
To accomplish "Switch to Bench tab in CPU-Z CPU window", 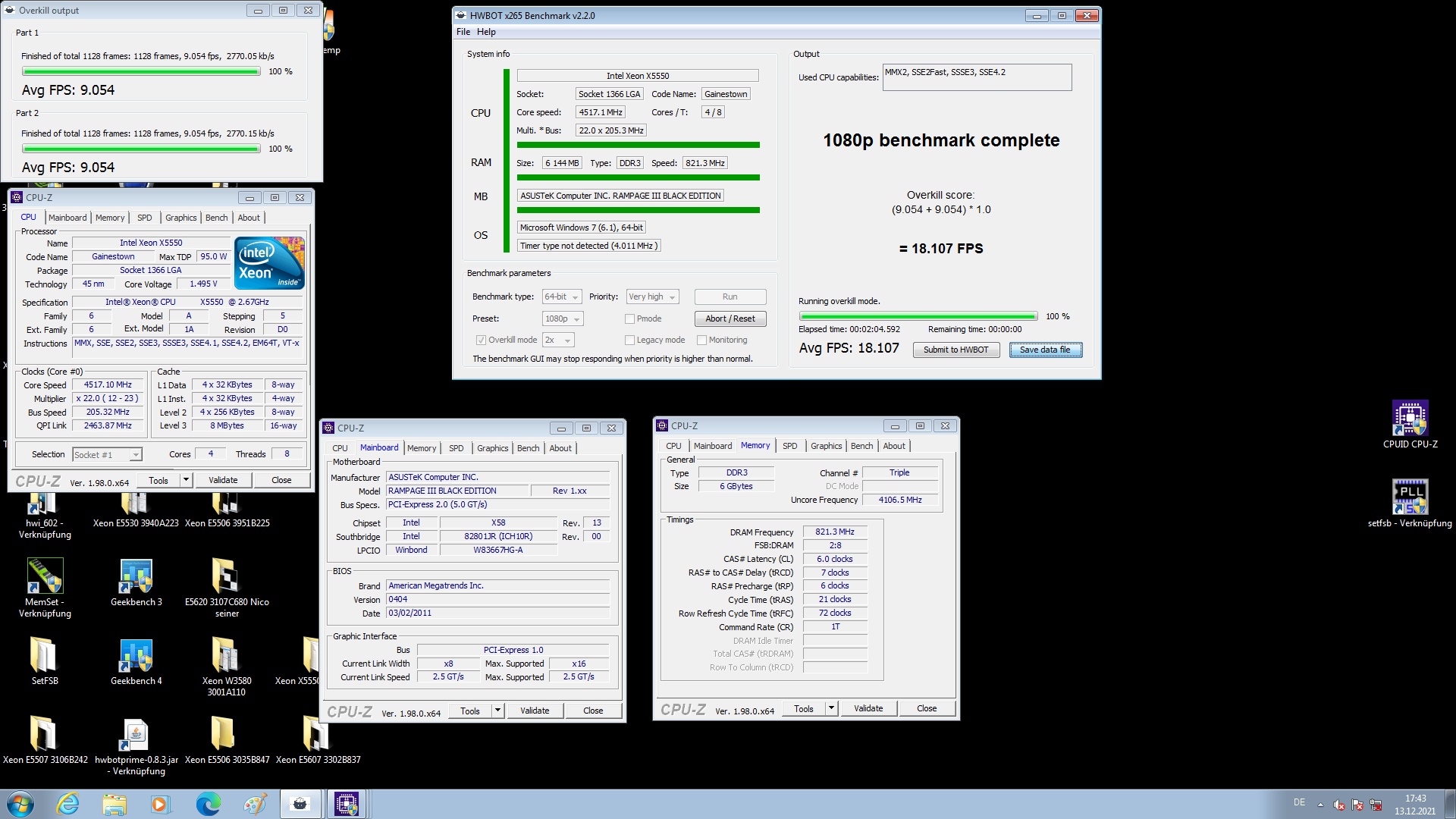I will pos(216,218).
